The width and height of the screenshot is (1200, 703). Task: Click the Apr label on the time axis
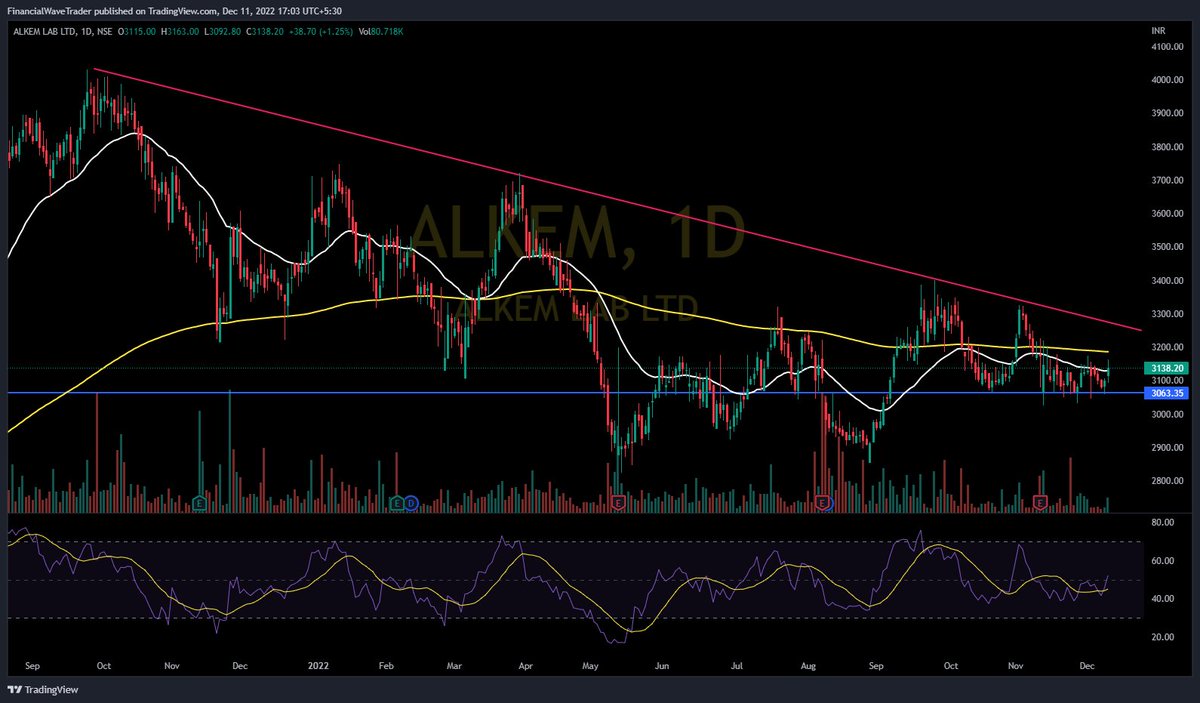[527, 664]
